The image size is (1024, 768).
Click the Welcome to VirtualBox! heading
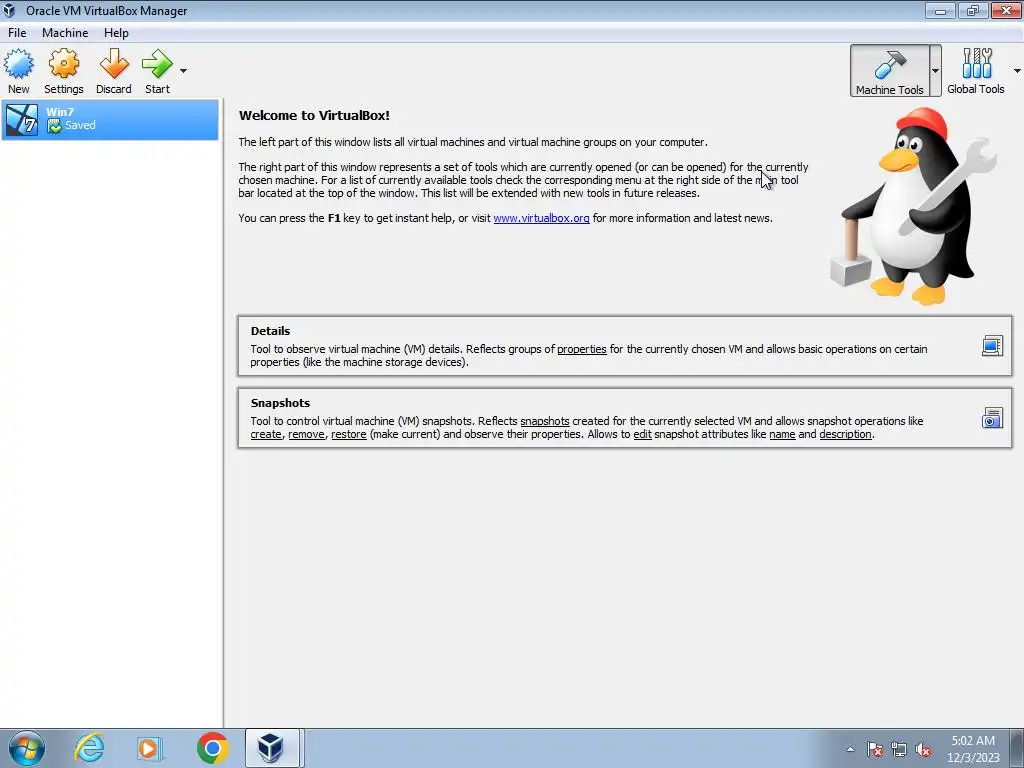tap(314, 116)
